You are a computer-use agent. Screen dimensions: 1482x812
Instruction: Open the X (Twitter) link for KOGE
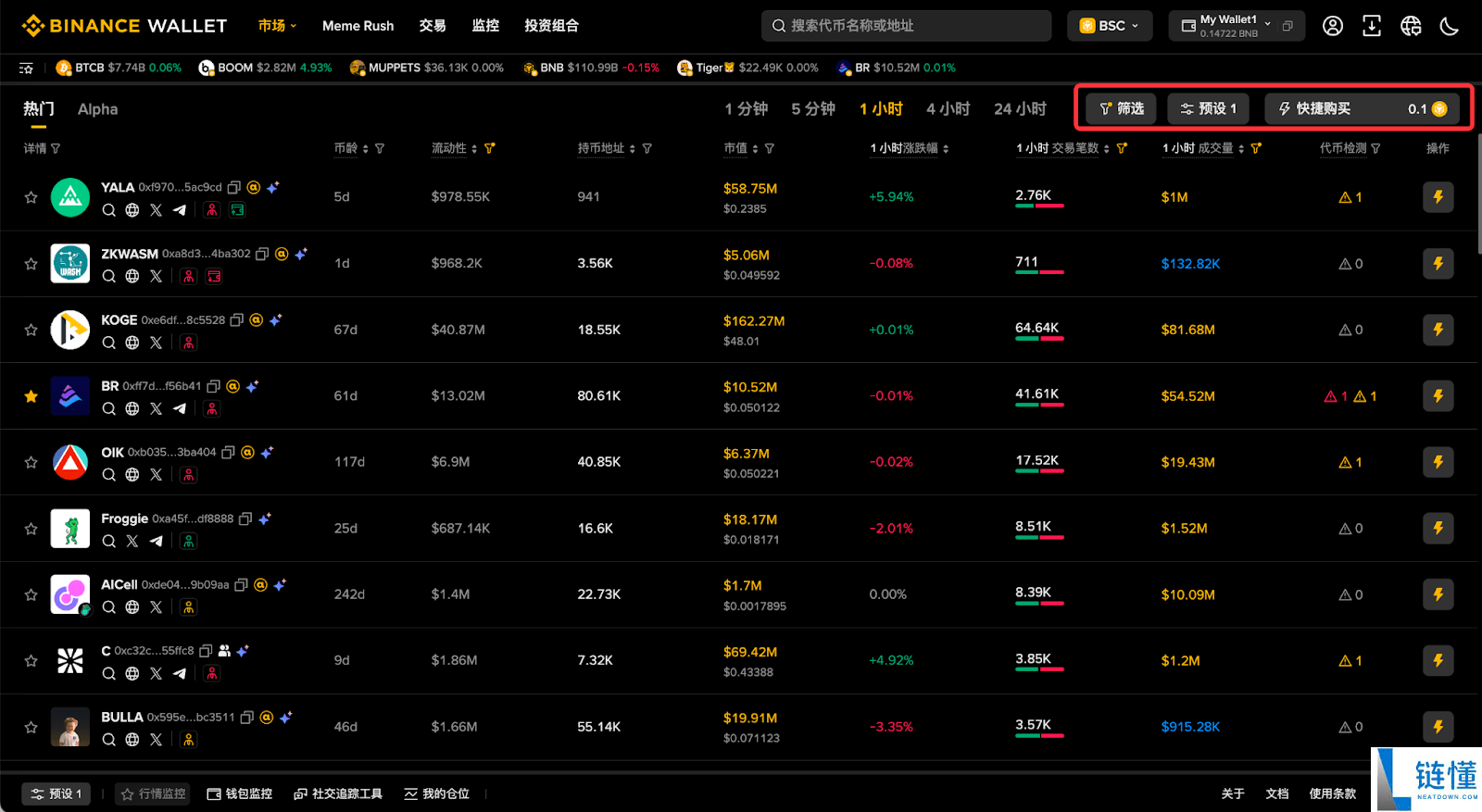[156, 343]
